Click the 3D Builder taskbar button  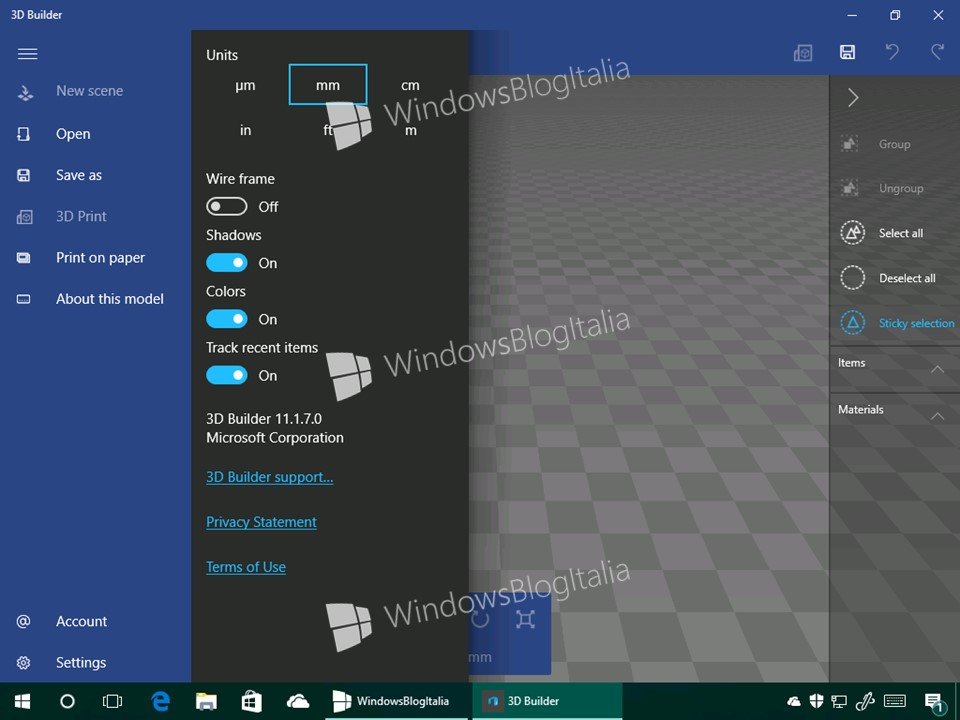pos(547,701)
